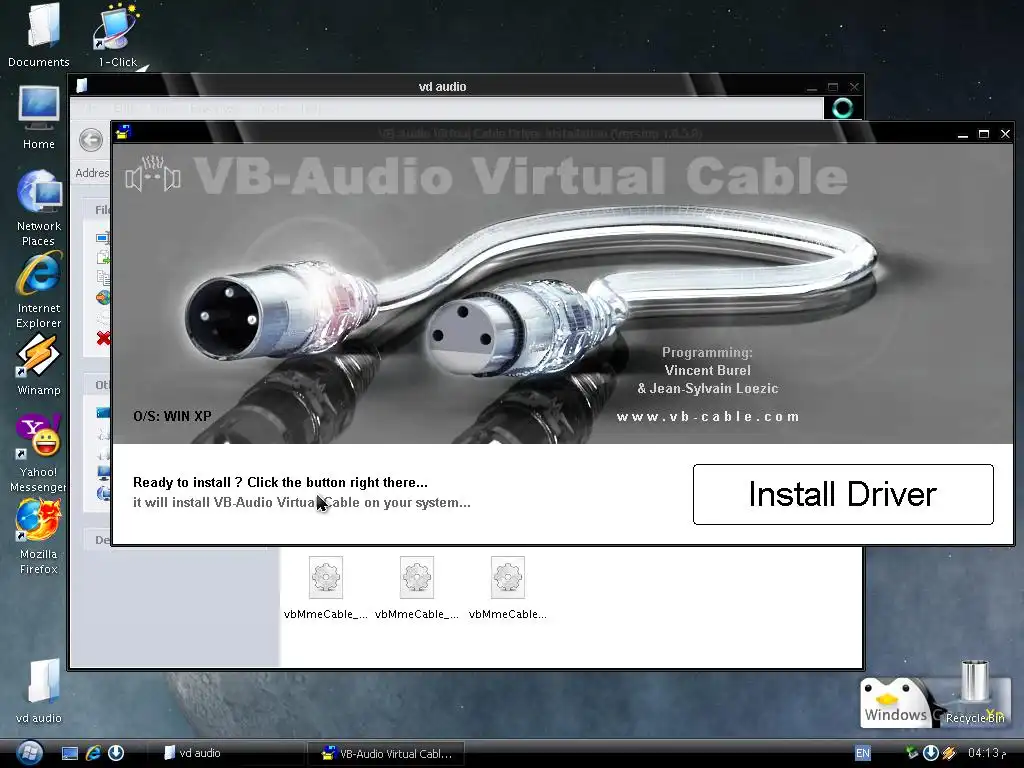1024x768 pixels.
Task: Open the Home desktop icon
Action: coord(39,118)
